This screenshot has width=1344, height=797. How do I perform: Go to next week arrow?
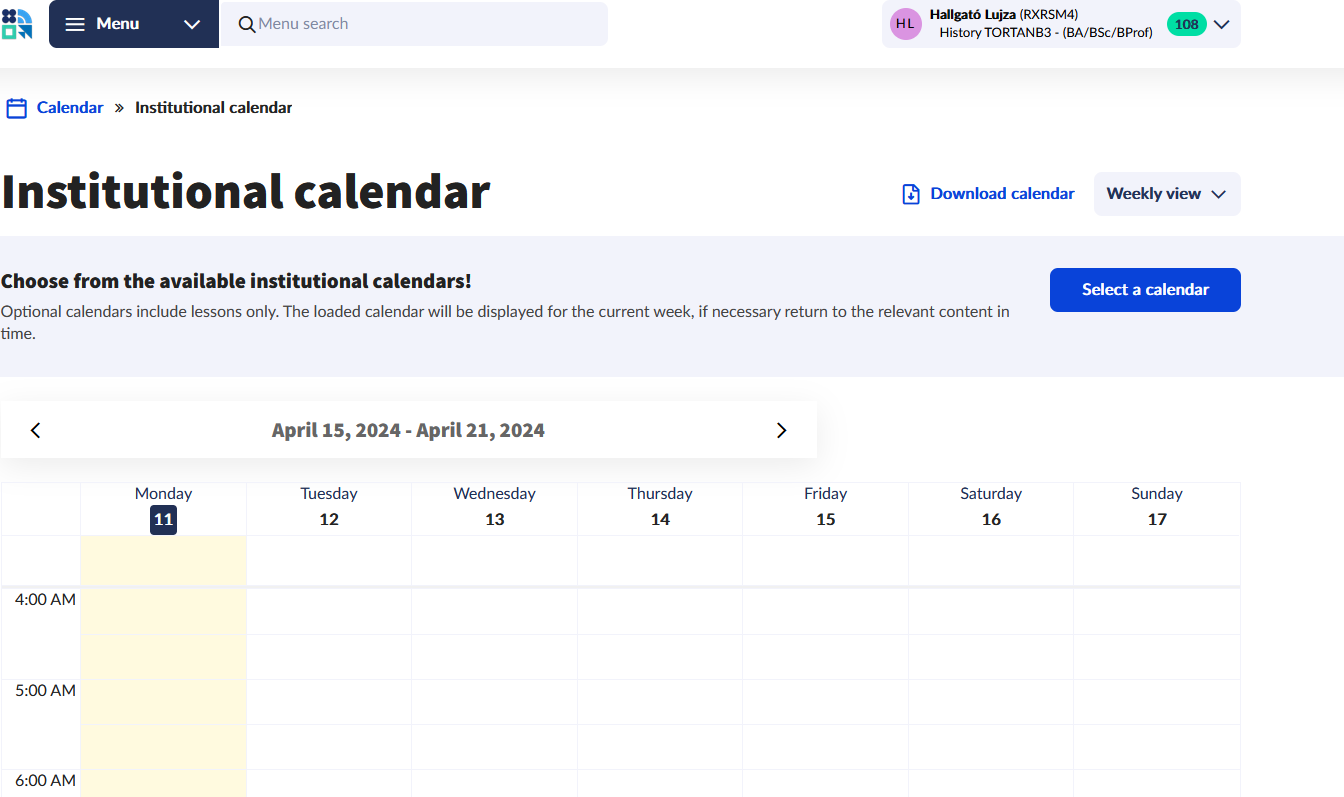(782, 430)
